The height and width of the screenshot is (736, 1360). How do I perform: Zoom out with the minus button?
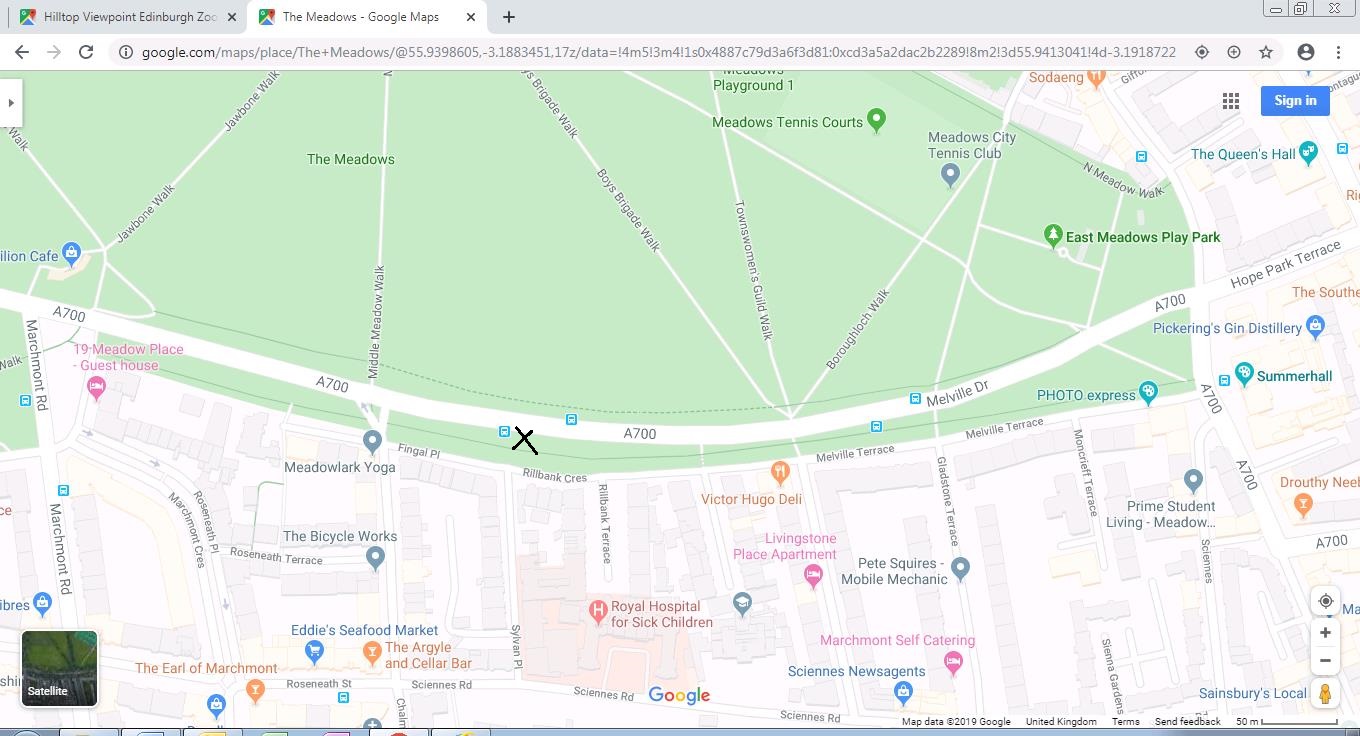coord(1325,661)
